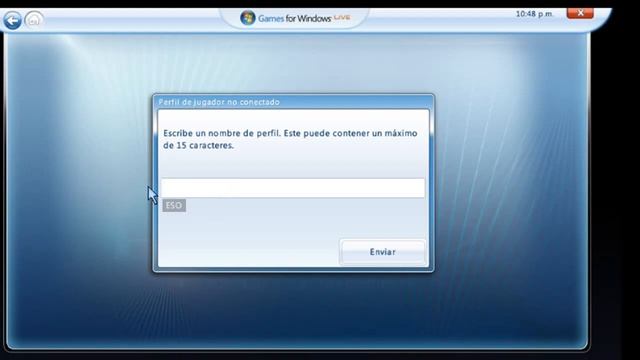Open the Home icon button

click(x=34, y=20)
